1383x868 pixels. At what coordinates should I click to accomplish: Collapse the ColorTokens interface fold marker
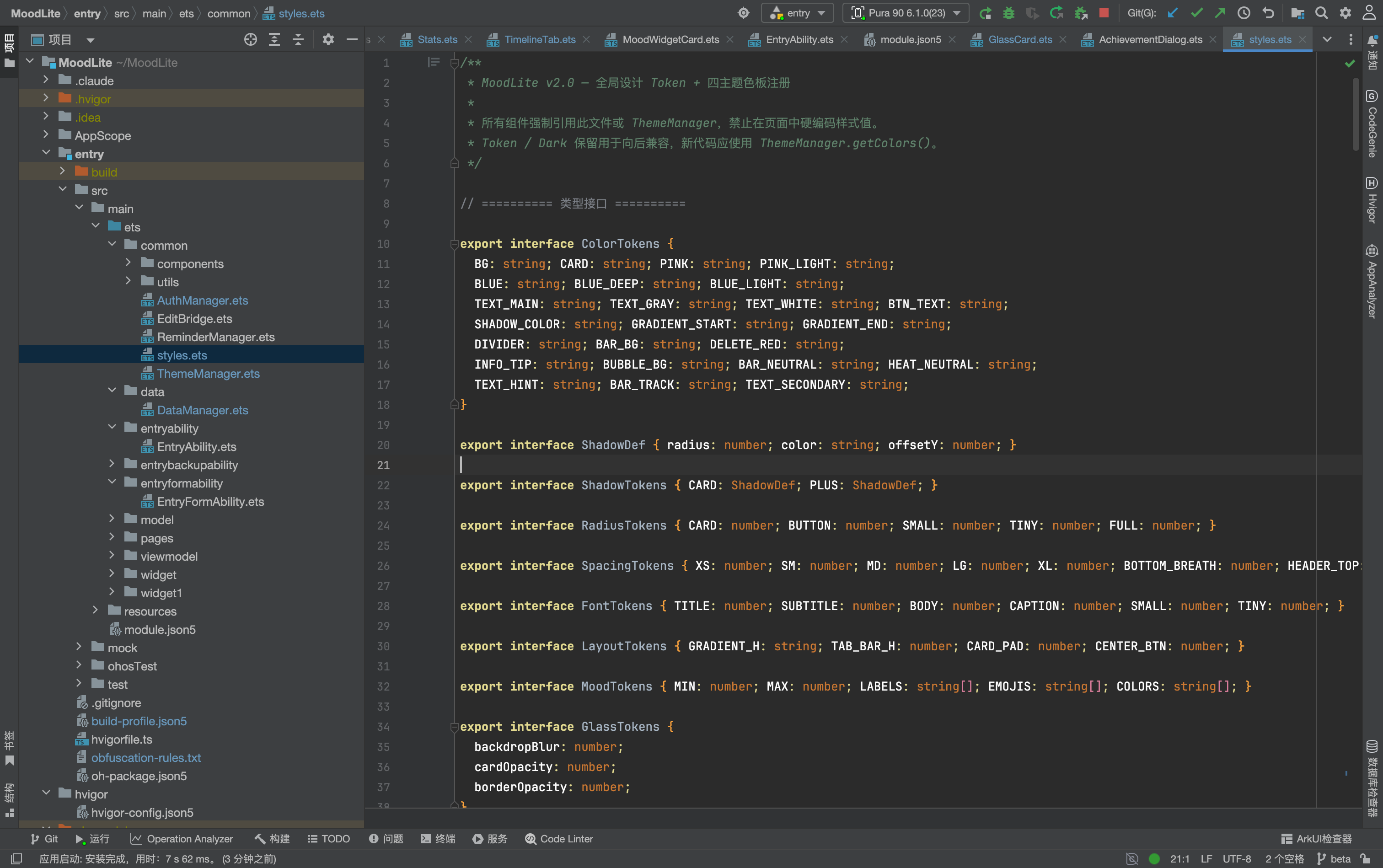[454, 244]
